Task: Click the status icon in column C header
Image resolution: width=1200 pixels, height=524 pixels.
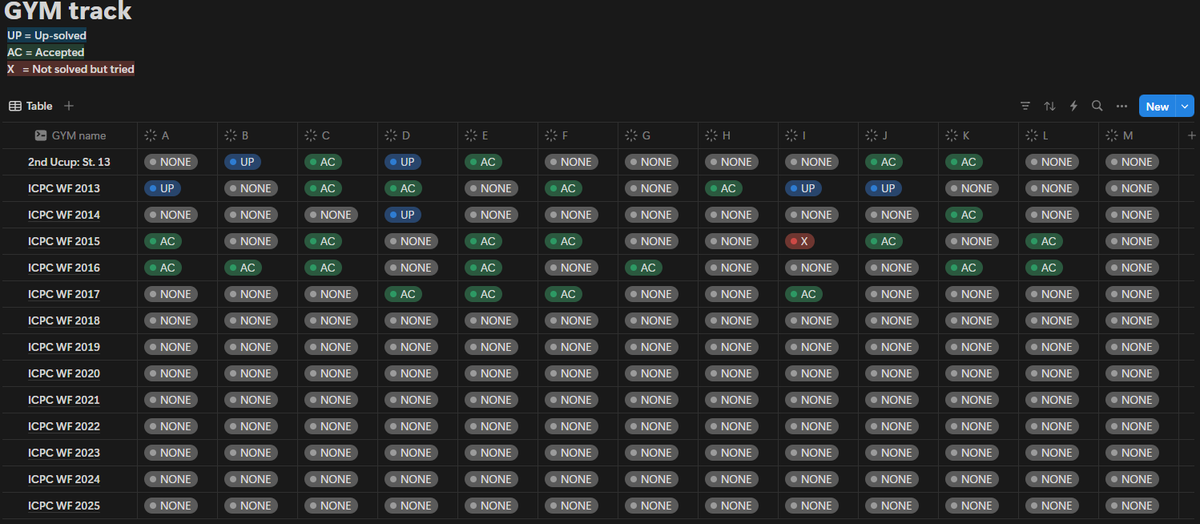Action: [x=311, y=135]
